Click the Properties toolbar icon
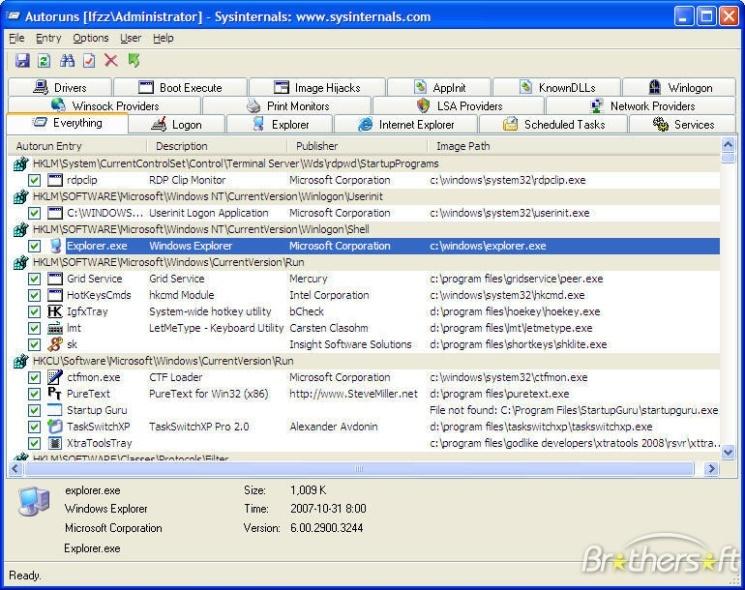This screenshot has width=745, height=590. pyautogui.click(x=89, y=60)
